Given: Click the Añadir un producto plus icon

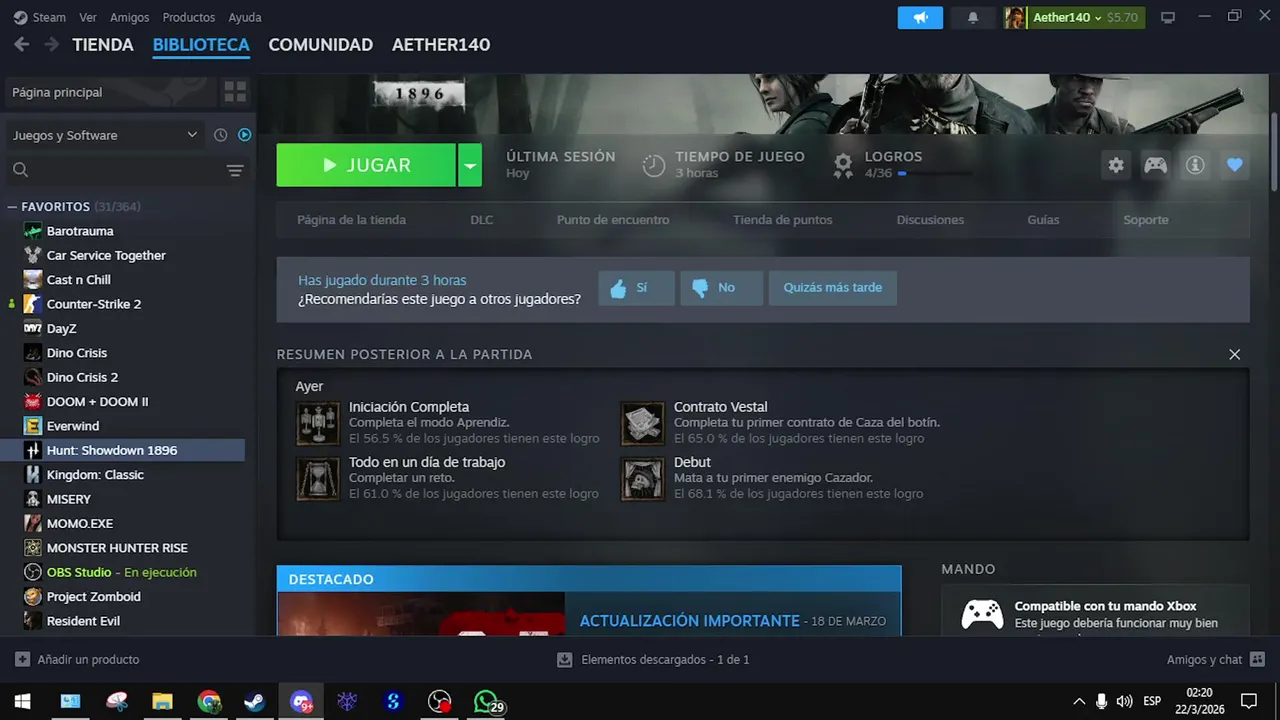Looking at the screenshot, I should click(22, 660).
